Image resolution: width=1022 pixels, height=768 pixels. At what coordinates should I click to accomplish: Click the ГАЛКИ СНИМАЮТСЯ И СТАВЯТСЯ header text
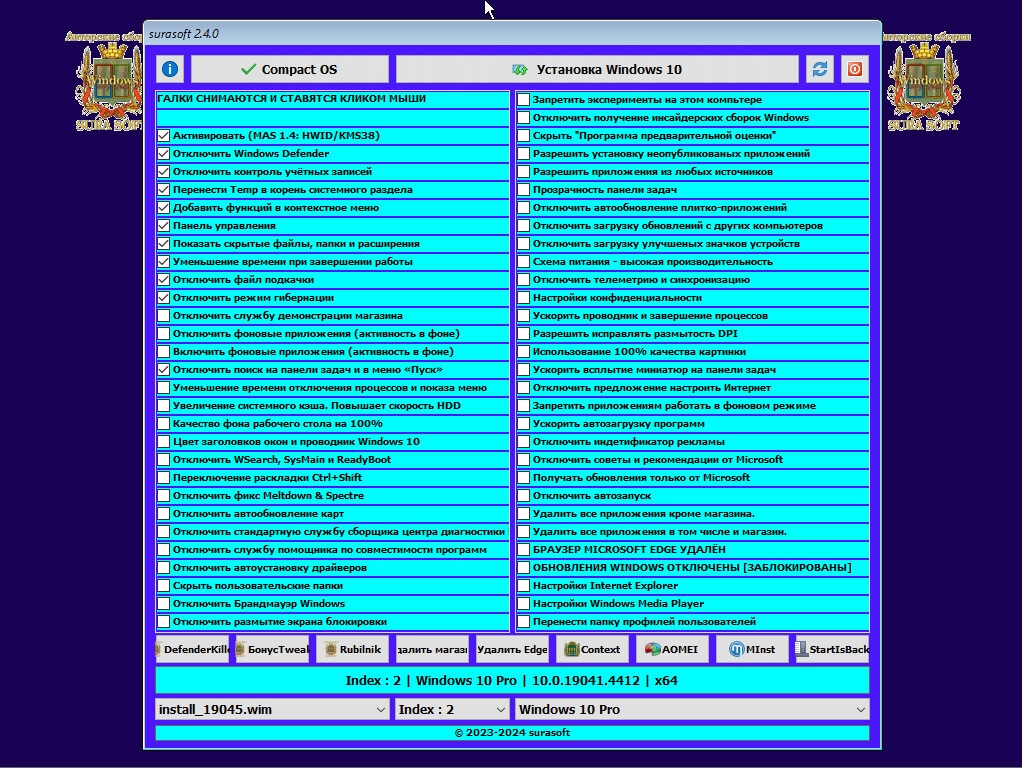(x=291, y=99)
